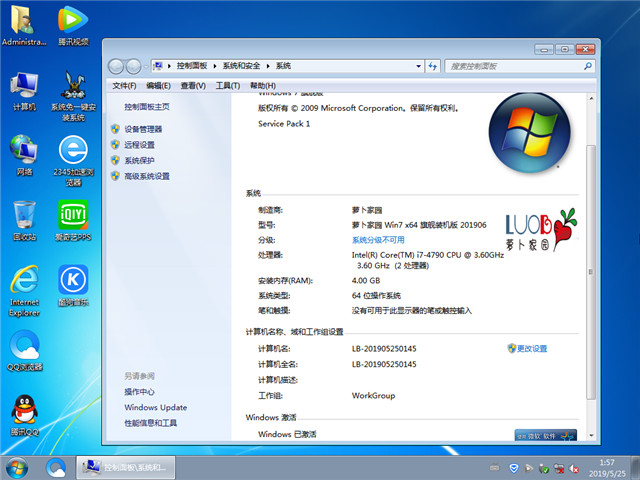Open Internet Explorer desktop icon

click(24, 291)
